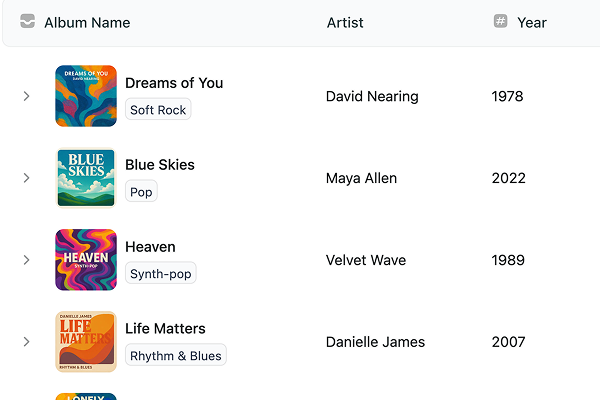Click the Life Matters album title
The image size is (600, 400).
[165, 328]
